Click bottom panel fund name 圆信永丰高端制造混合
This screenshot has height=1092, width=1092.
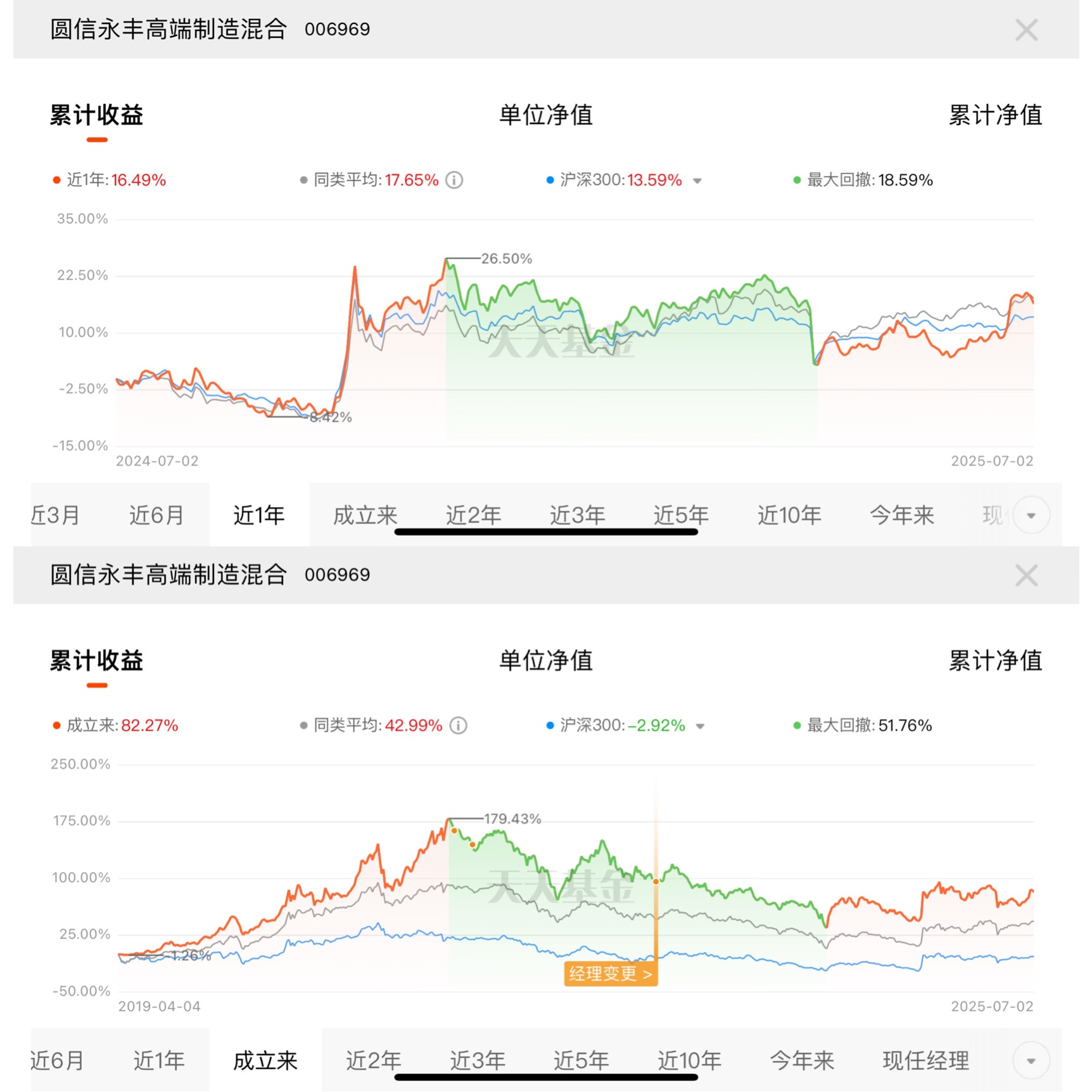coord(168,575)
